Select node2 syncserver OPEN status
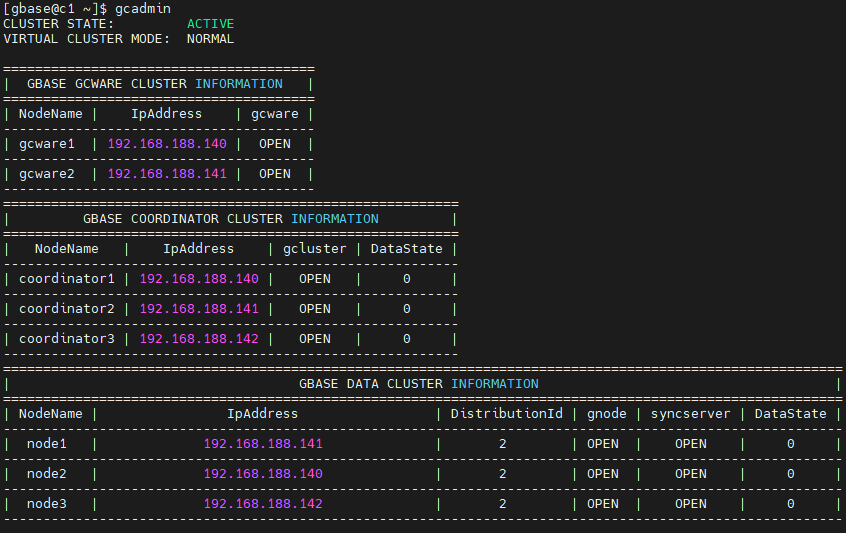This screenshot has height=533, width=846. pos(691,474)
